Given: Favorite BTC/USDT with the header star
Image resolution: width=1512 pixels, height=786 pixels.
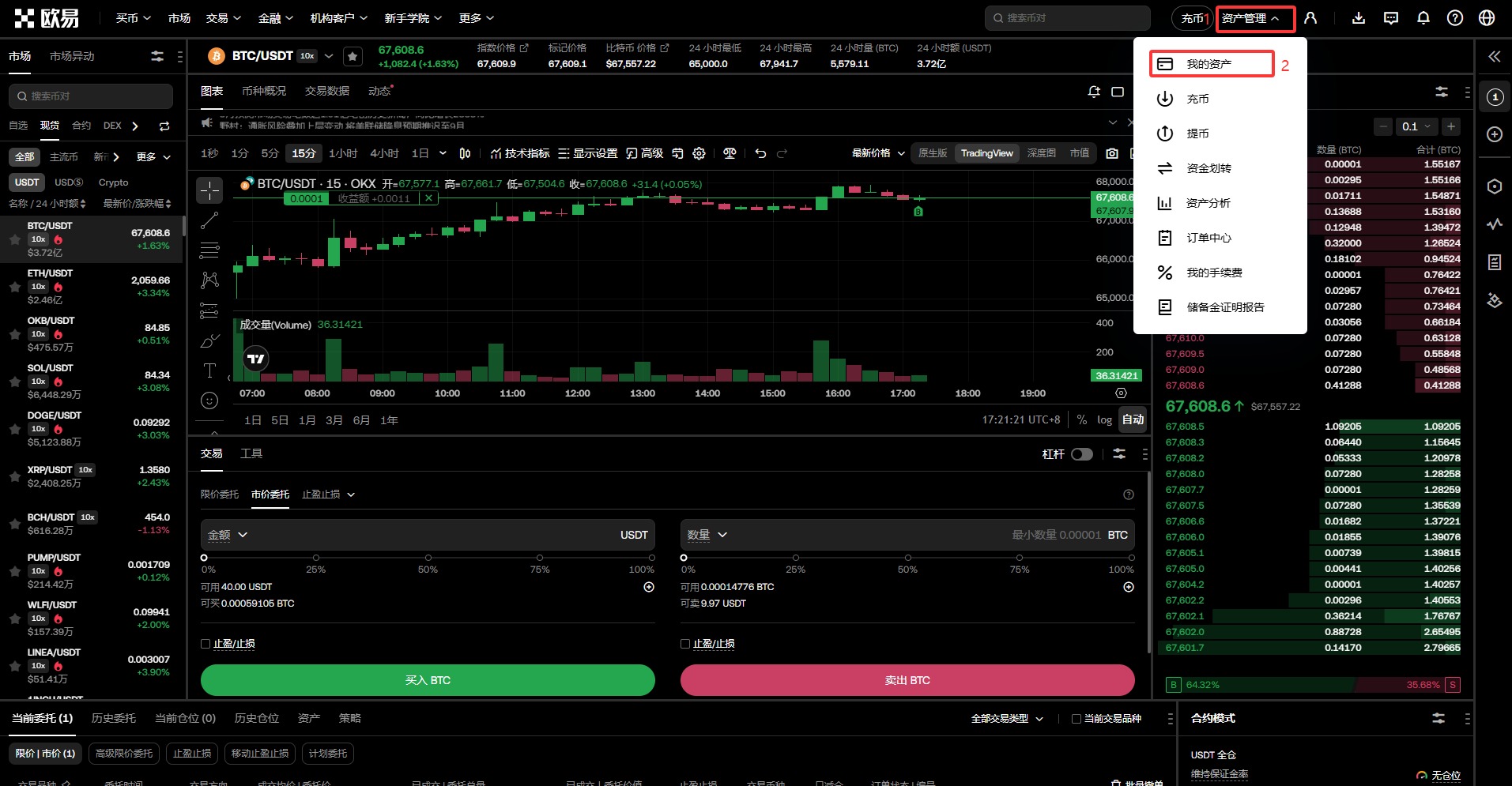Looking at the screenshot, I should (x=353, y=56).
